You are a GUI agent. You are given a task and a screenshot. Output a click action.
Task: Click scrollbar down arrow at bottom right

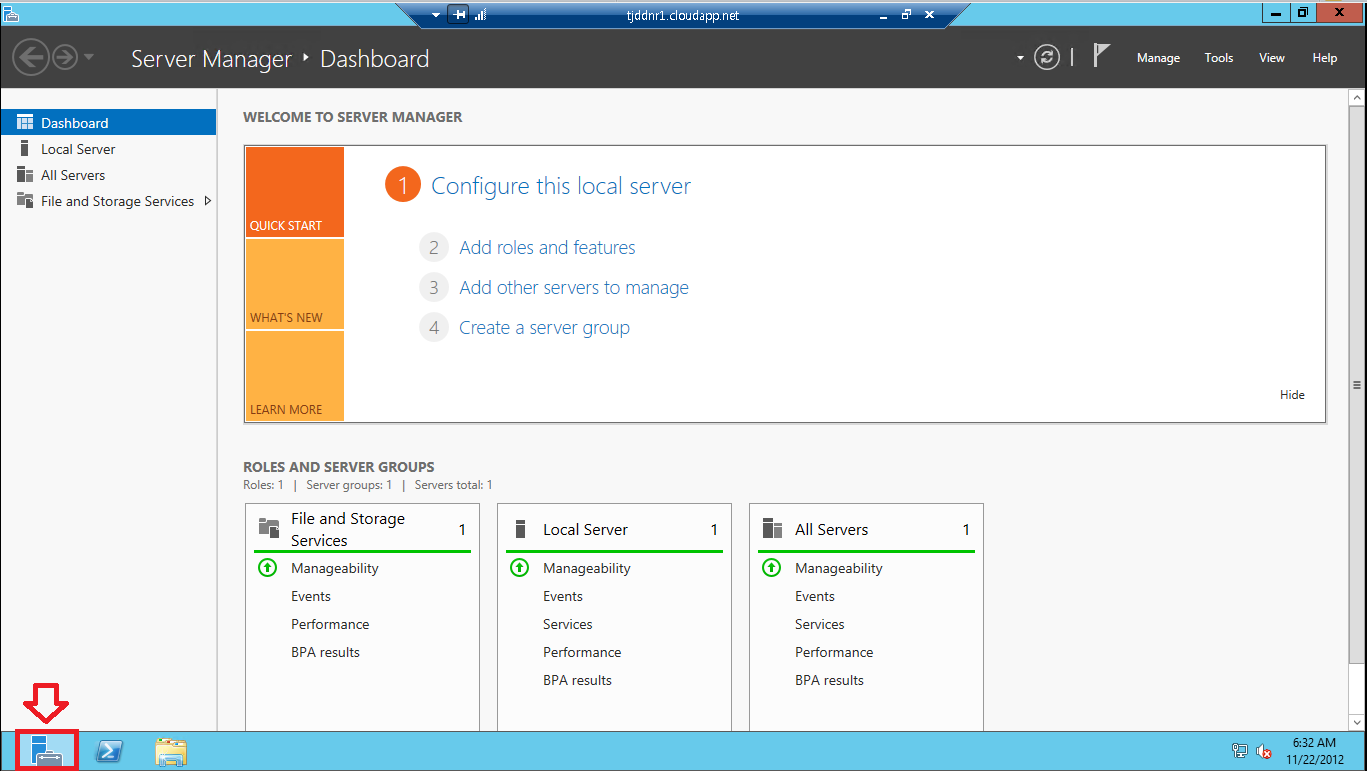(x=1357, y=720)
